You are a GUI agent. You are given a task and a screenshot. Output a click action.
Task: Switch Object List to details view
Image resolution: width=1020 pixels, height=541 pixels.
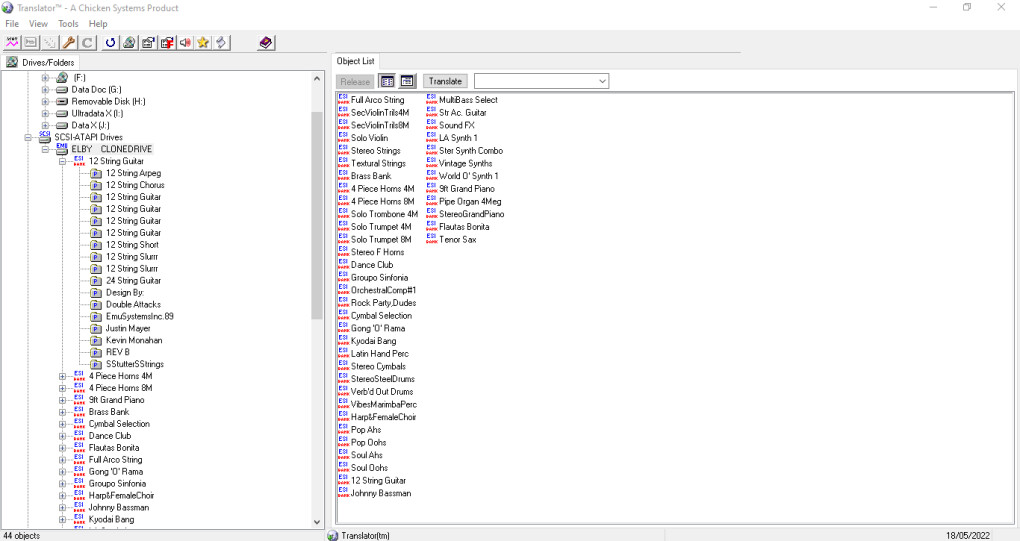(x=407, y=81)
